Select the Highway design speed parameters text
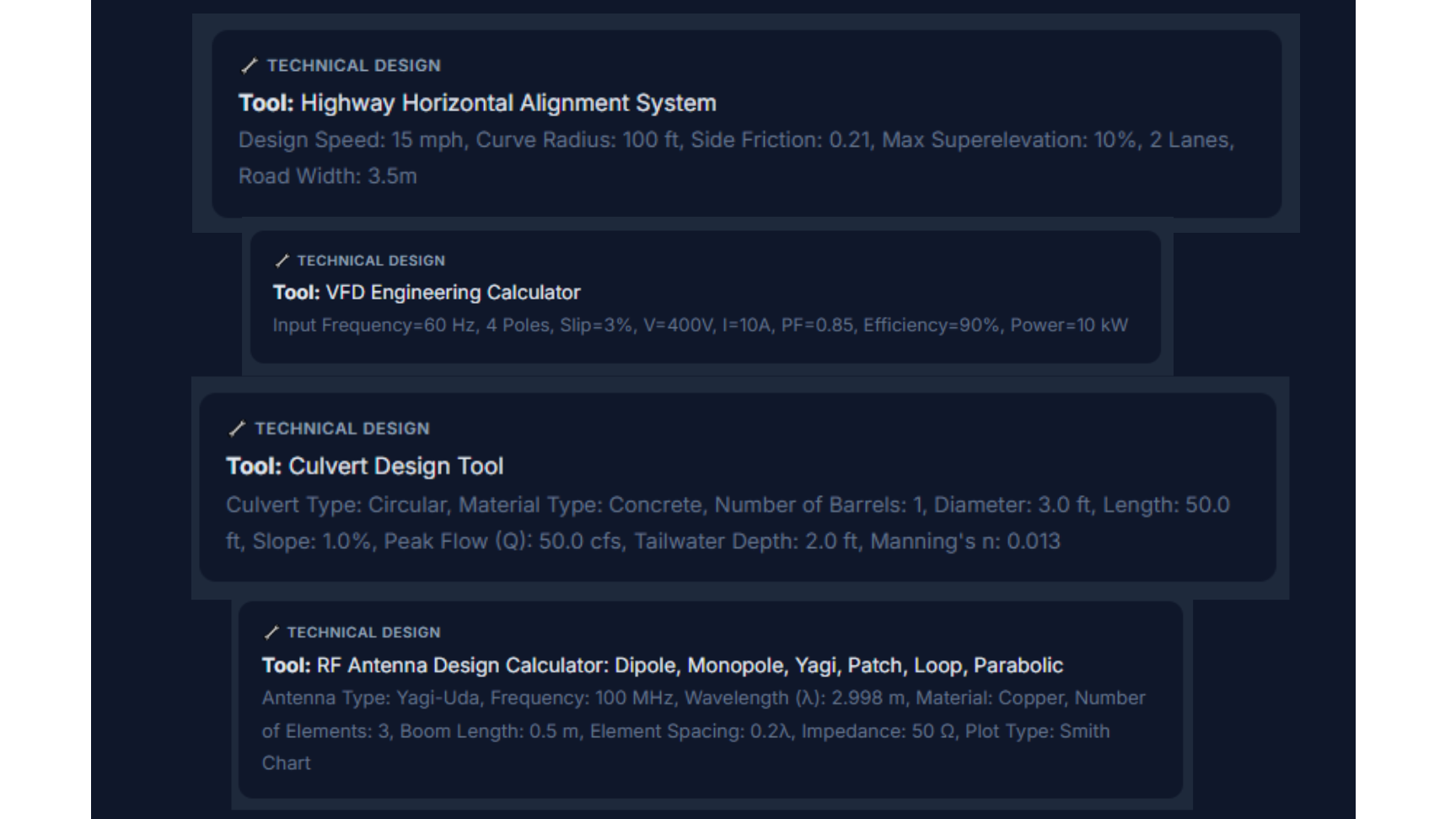The image size is (1456, 819). pyautogui.click(x=736, y=158)
